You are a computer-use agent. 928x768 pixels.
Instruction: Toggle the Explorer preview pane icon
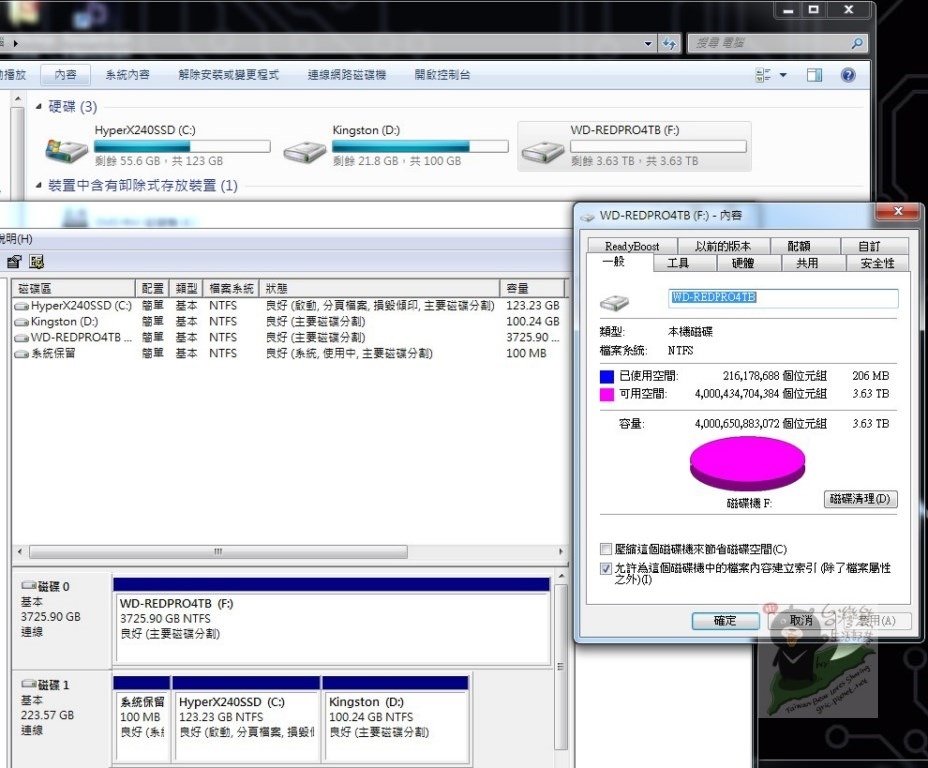click(814, 75)
